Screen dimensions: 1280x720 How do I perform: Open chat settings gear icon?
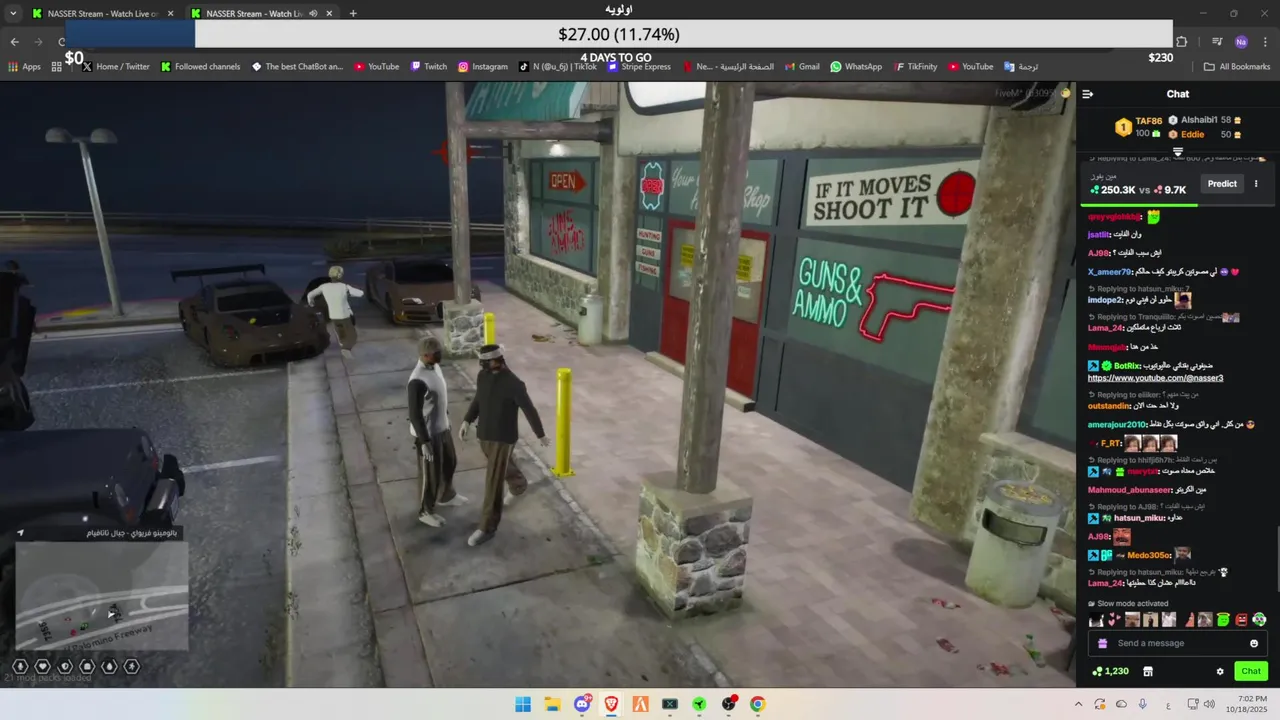pyautogui.click(x=1220, y=671)
